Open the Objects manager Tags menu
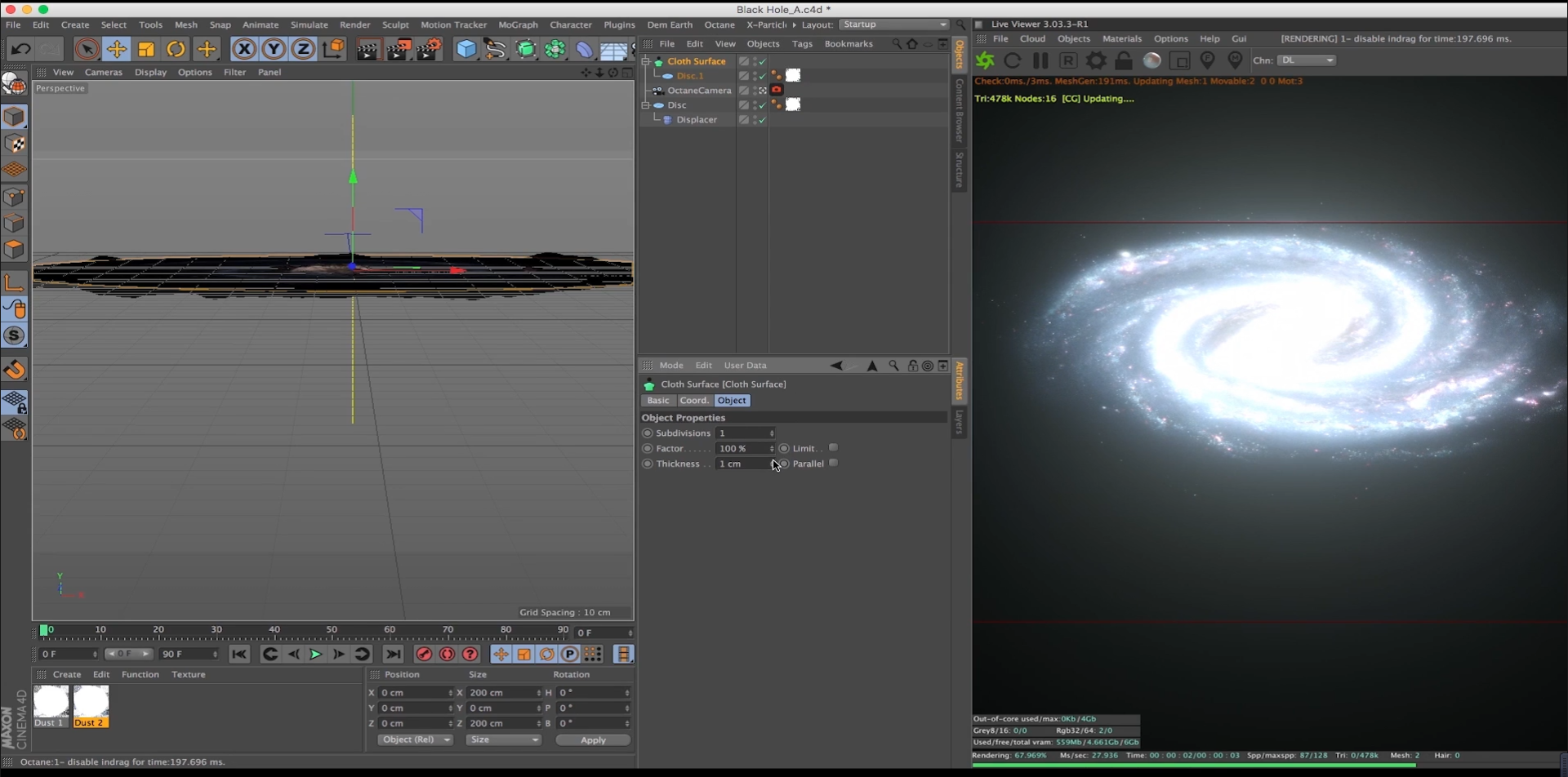 click(x=802, y=44)
